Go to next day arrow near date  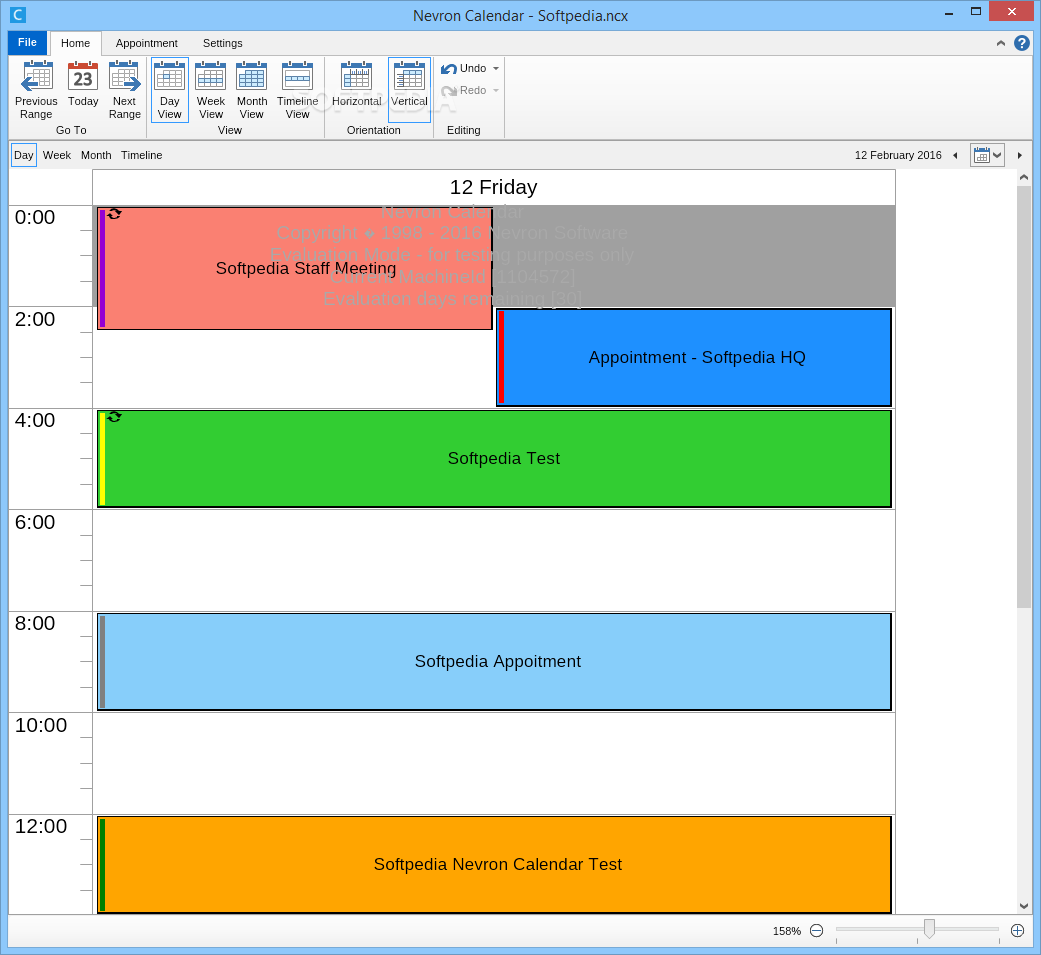point(1020,155)
